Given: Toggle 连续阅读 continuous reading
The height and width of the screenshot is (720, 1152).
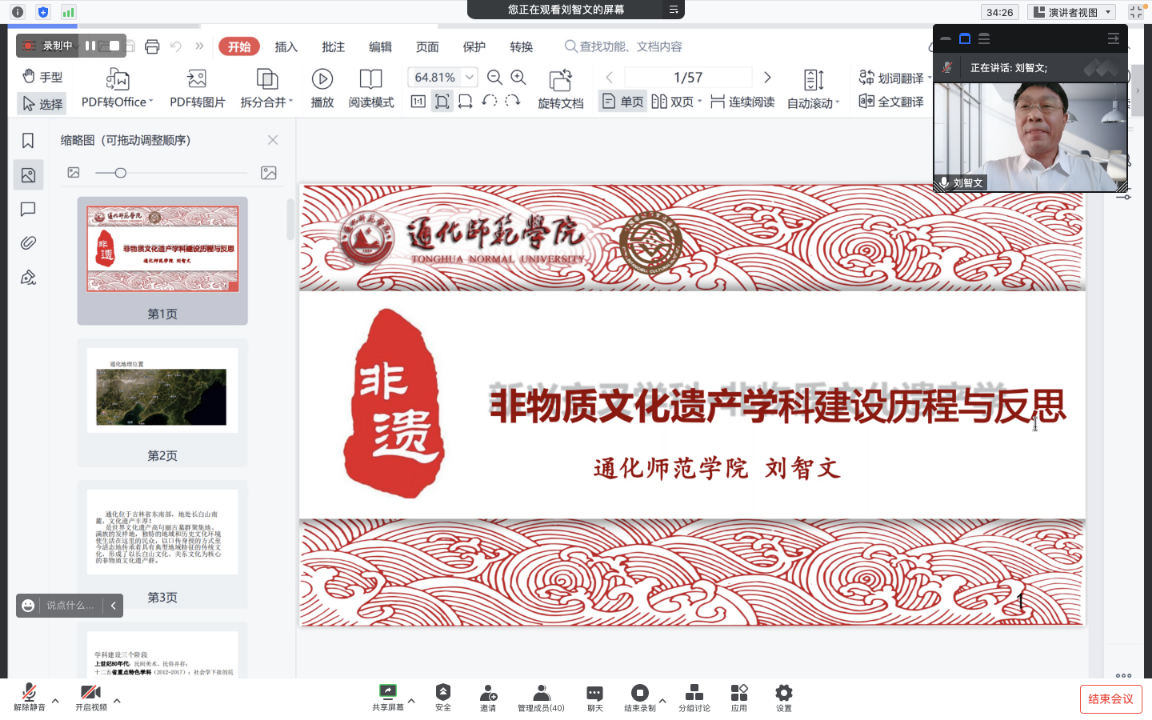Looking at the screenshot, I should 742,101.
